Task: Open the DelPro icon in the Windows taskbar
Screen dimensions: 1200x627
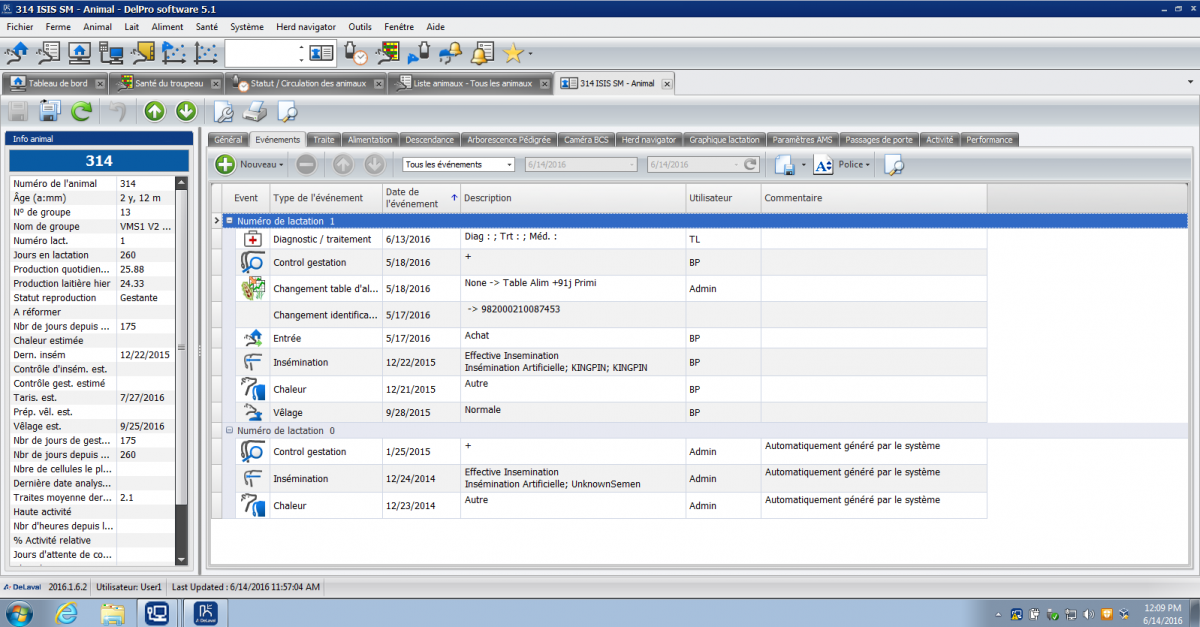Action: pos(203,611)
